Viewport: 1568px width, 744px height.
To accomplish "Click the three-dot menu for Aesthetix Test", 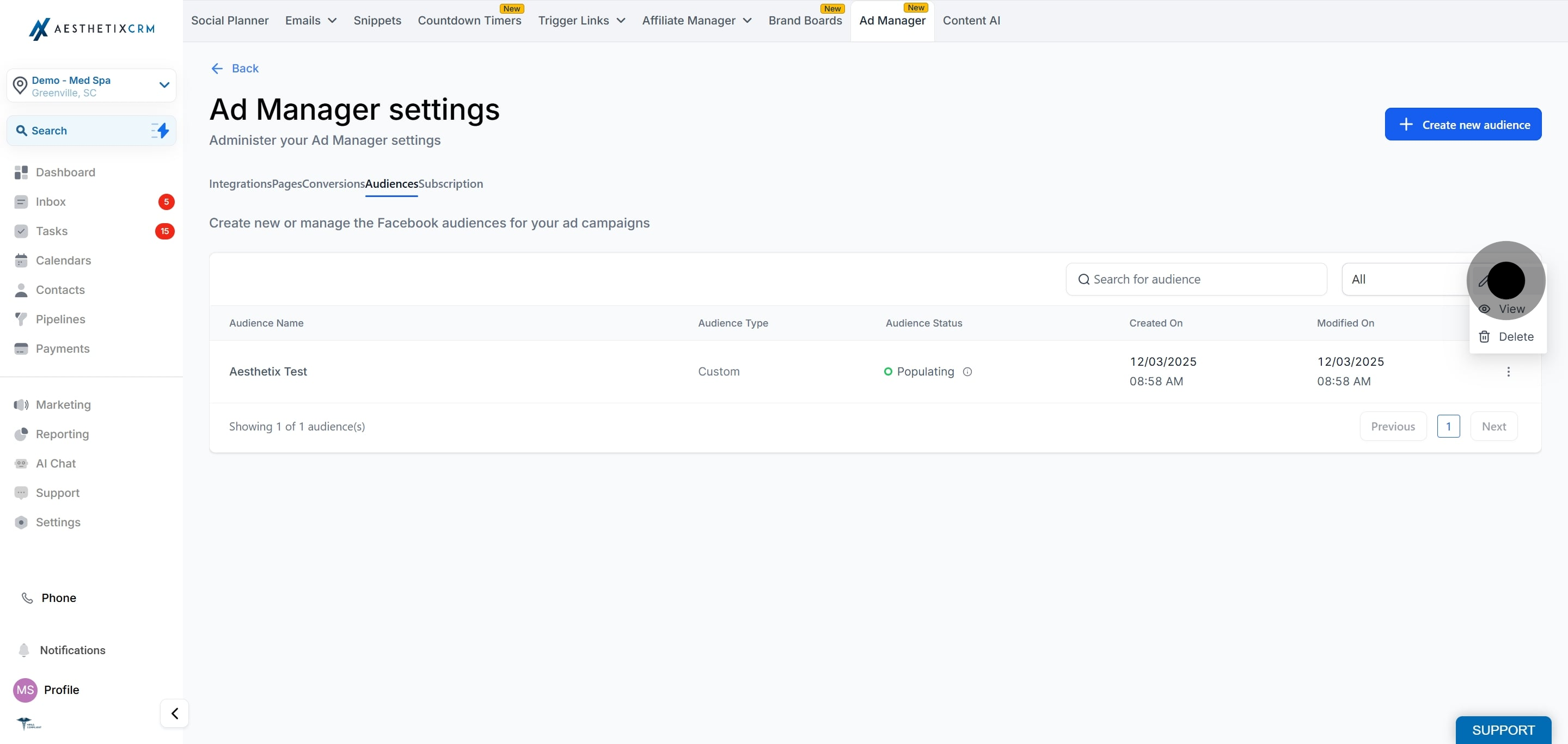I will pyautogui.click(x=1508, y=372).
